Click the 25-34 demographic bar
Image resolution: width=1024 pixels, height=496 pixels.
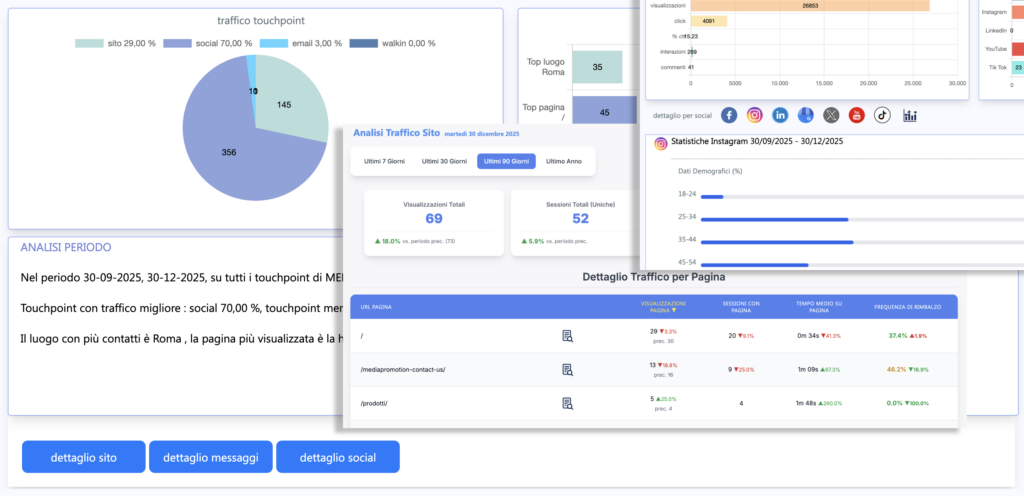(x=775, y=219)
